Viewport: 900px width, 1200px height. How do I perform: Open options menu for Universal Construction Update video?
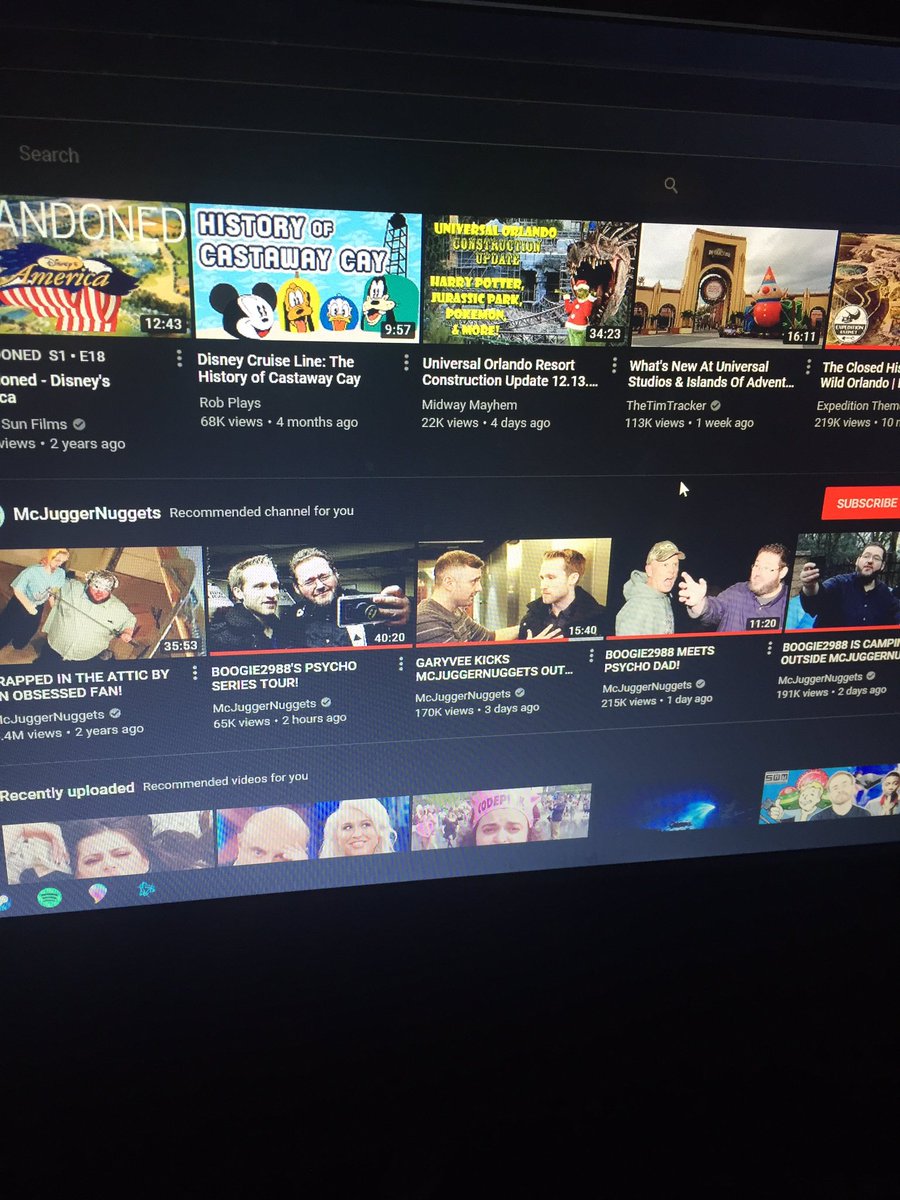pos(612,366)
